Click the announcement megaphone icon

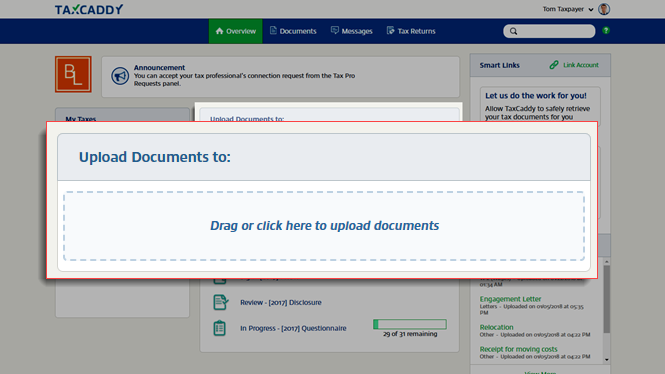pyautogui.click(x=120, y=76)
